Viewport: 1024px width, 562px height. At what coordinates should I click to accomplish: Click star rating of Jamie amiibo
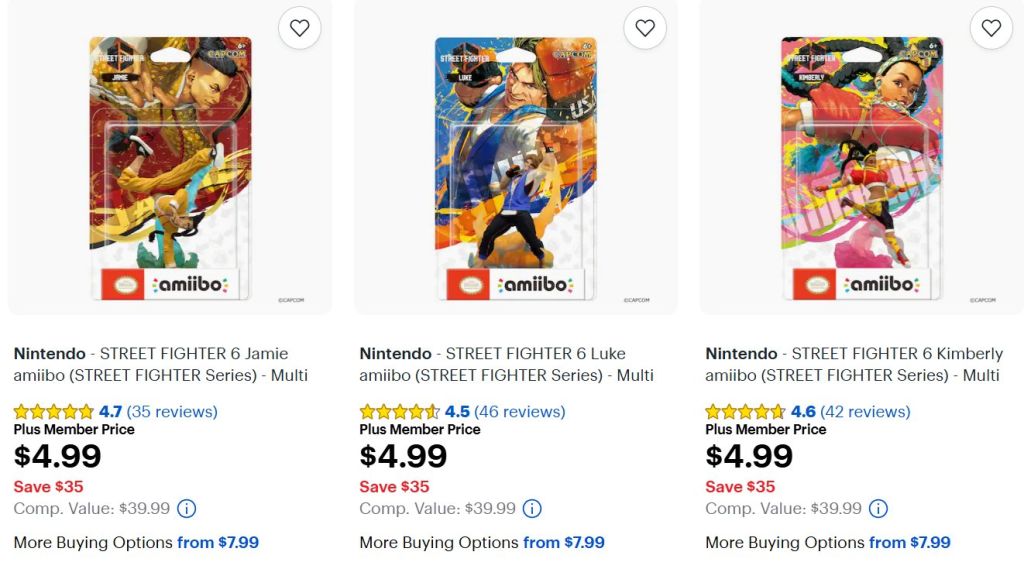(54, 412)
